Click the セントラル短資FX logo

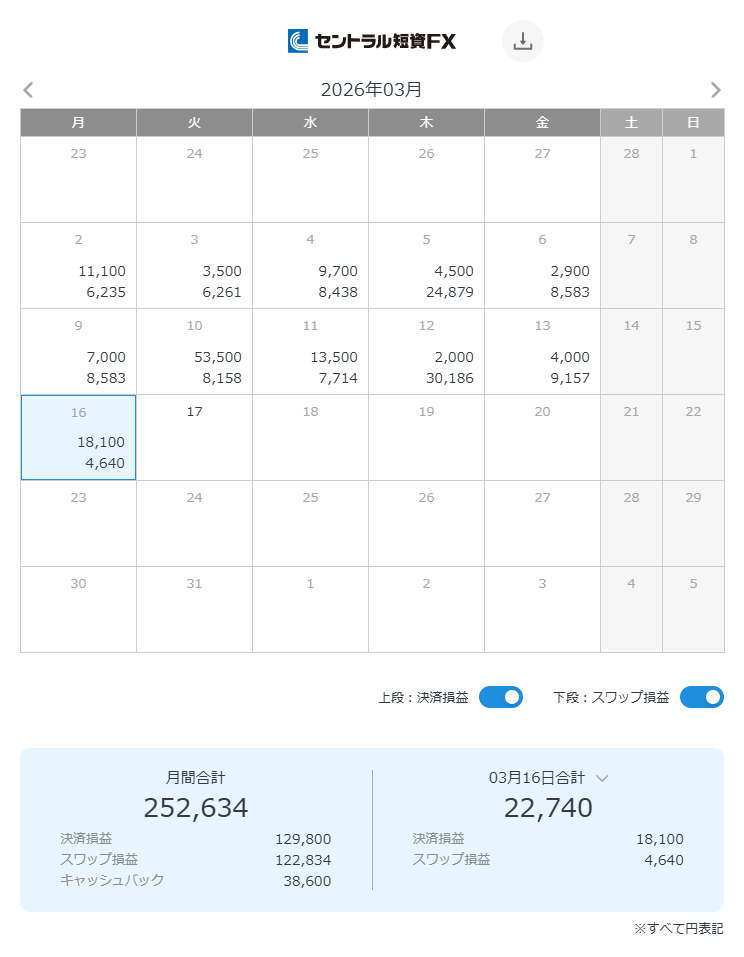point(372,41)
